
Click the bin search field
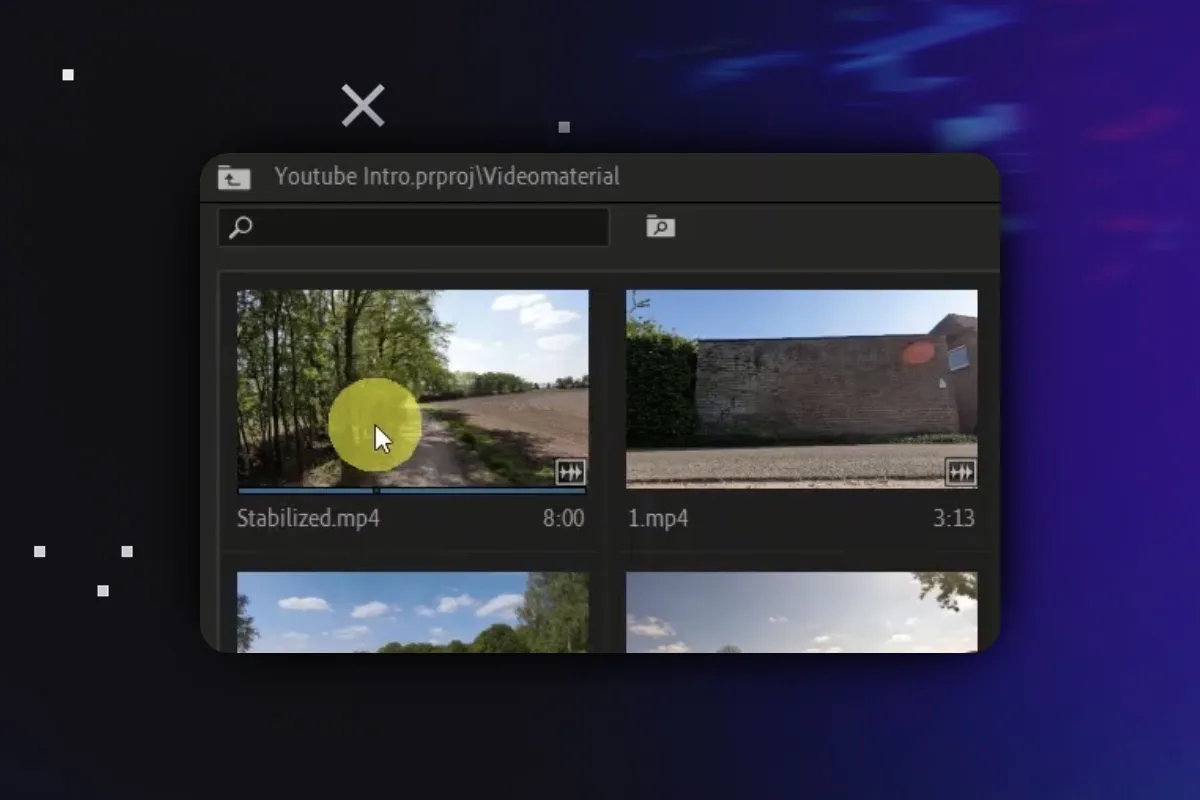tap(413, 227)
